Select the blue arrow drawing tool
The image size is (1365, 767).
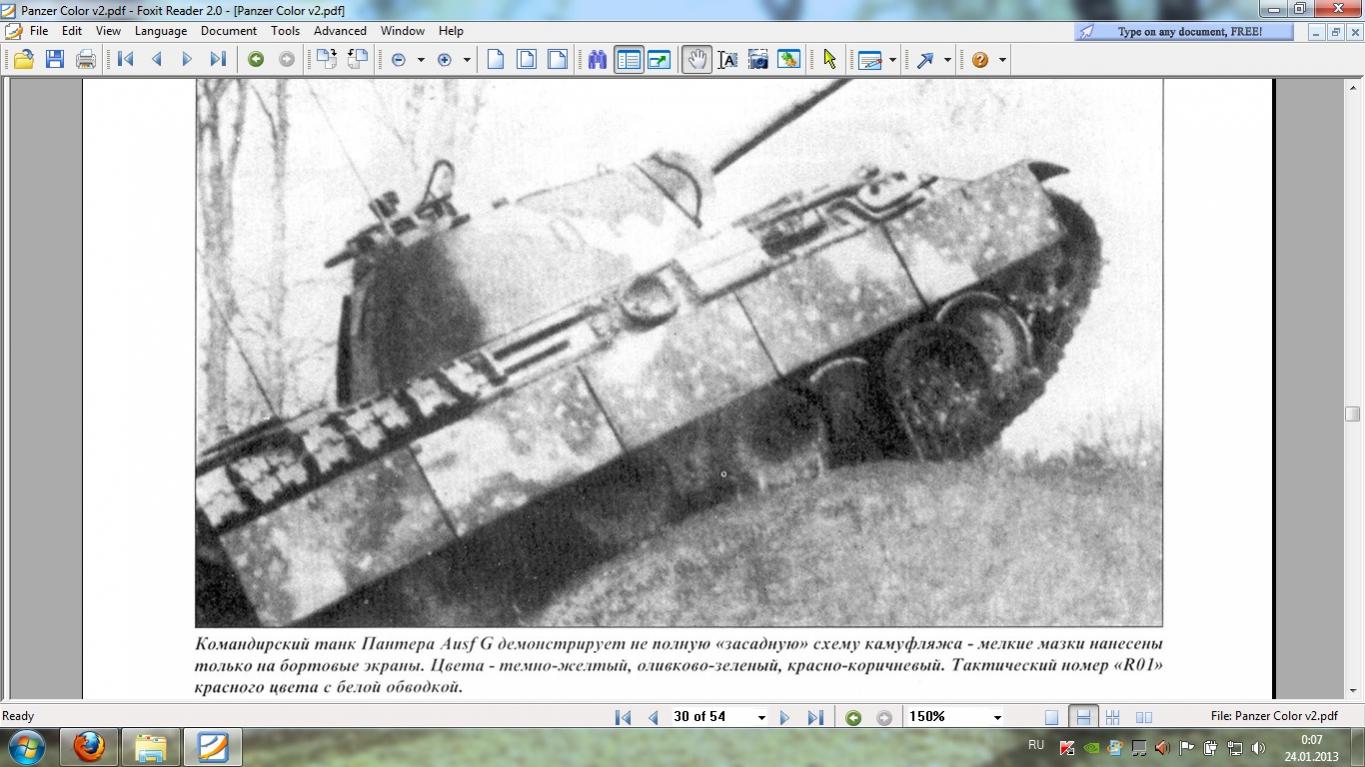click(x=925, y=60)
